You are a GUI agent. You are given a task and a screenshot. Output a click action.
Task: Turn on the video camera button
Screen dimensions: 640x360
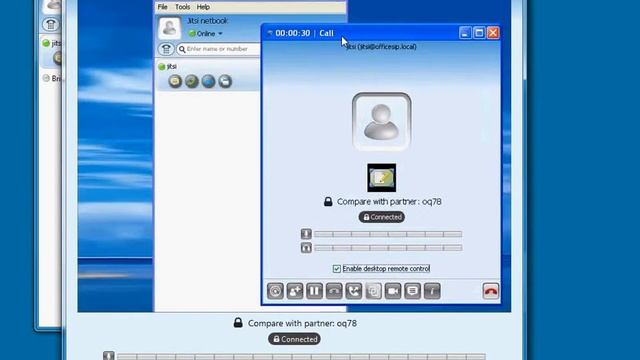point(393,291)
